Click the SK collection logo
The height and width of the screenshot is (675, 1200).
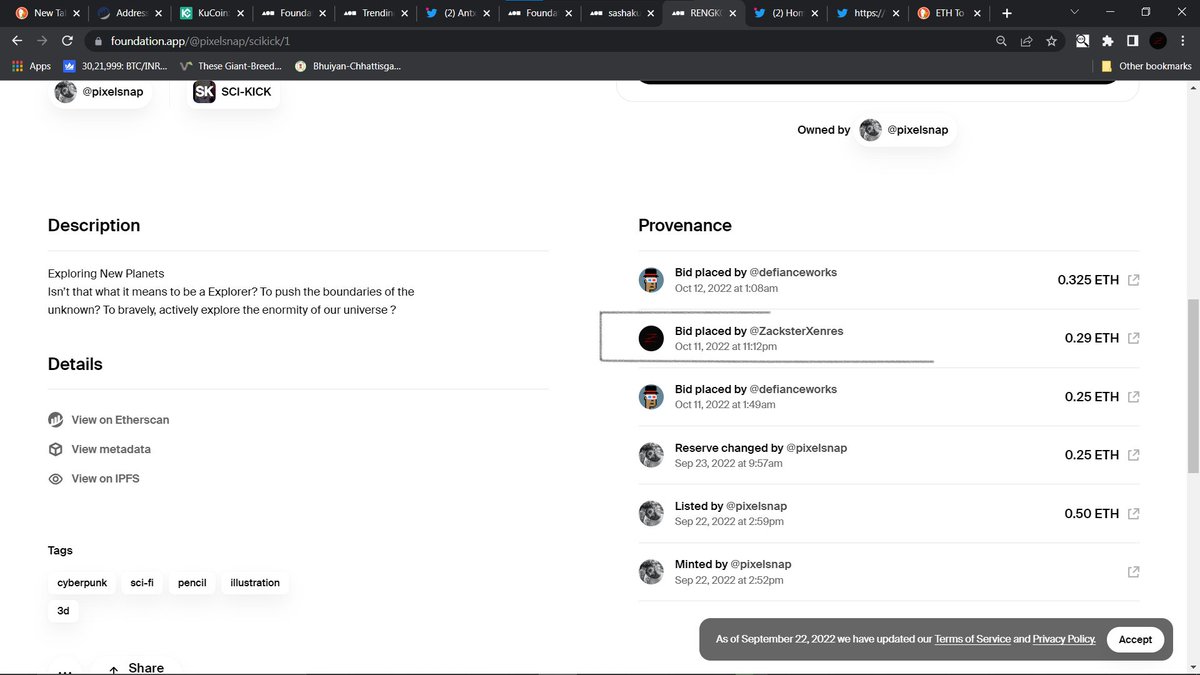[x=204, y=92]
